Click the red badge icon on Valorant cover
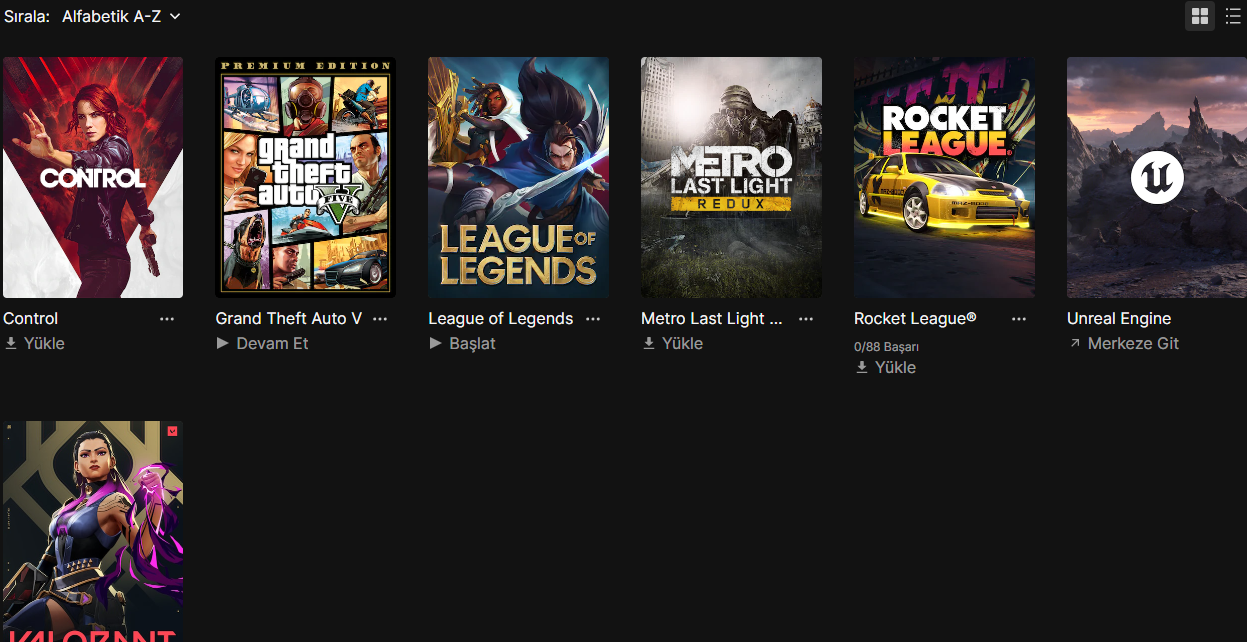 (172, 431)
